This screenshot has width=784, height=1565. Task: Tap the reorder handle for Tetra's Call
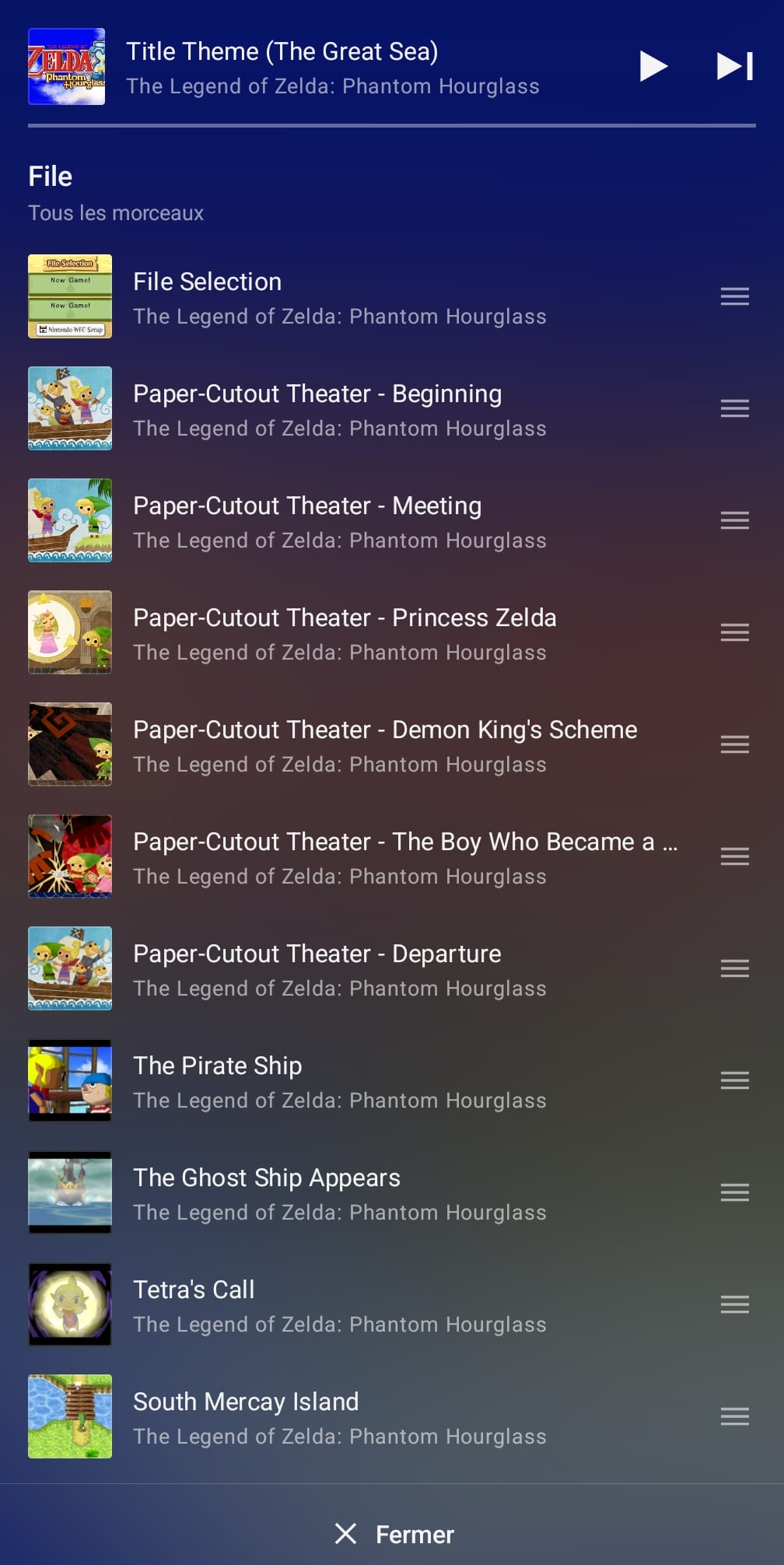point(734,1304)
